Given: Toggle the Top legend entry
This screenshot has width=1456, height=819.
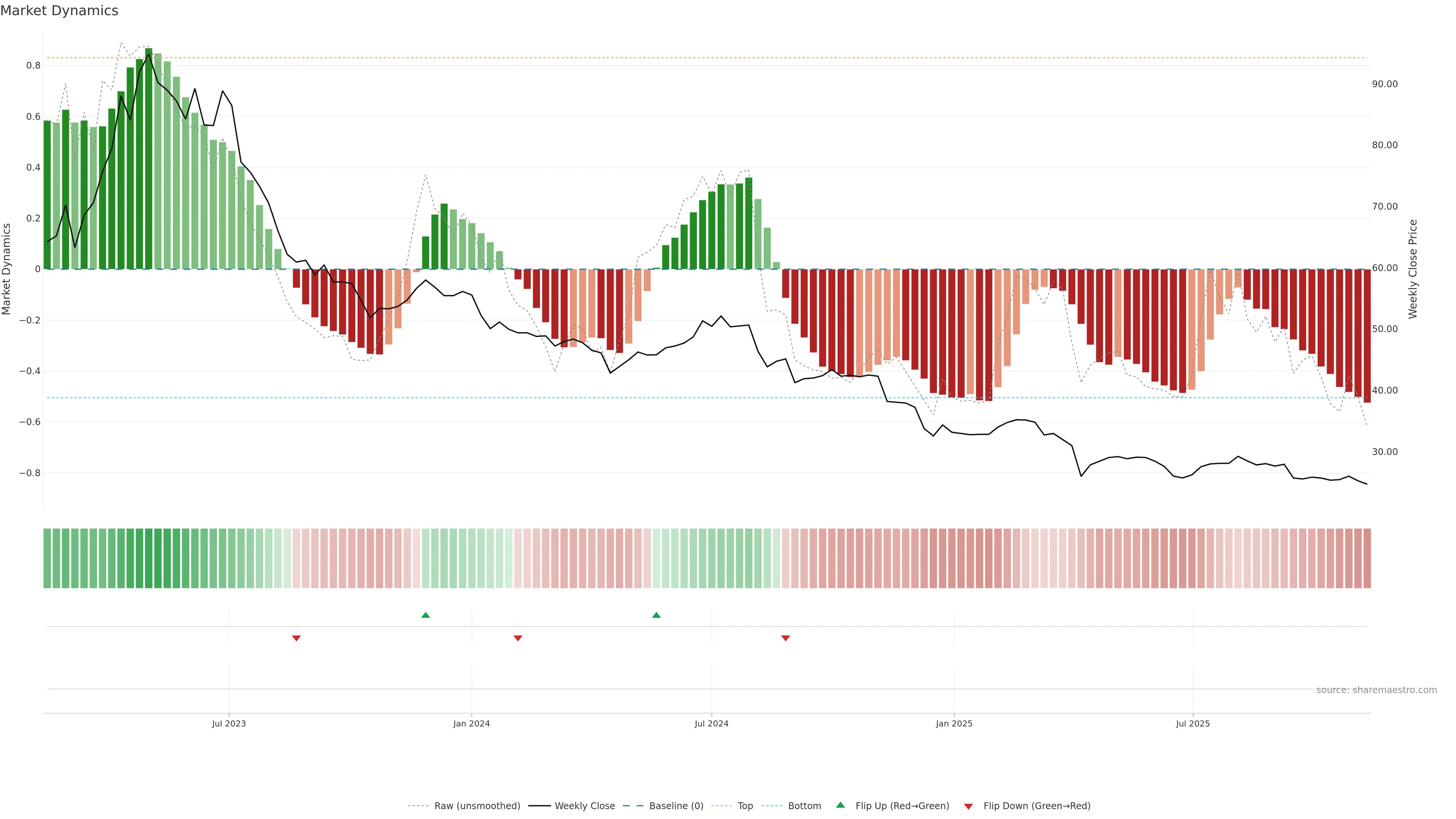Looking at the screenshot, I should click(745, 805).
